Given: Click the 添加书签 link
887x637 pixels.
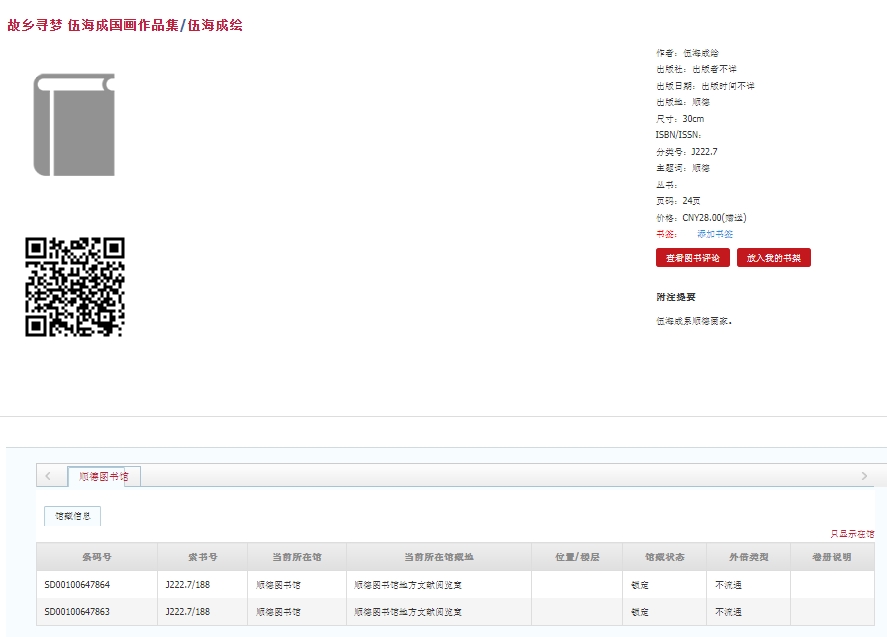Looking at the screenshot, I should tap(714, 234).
